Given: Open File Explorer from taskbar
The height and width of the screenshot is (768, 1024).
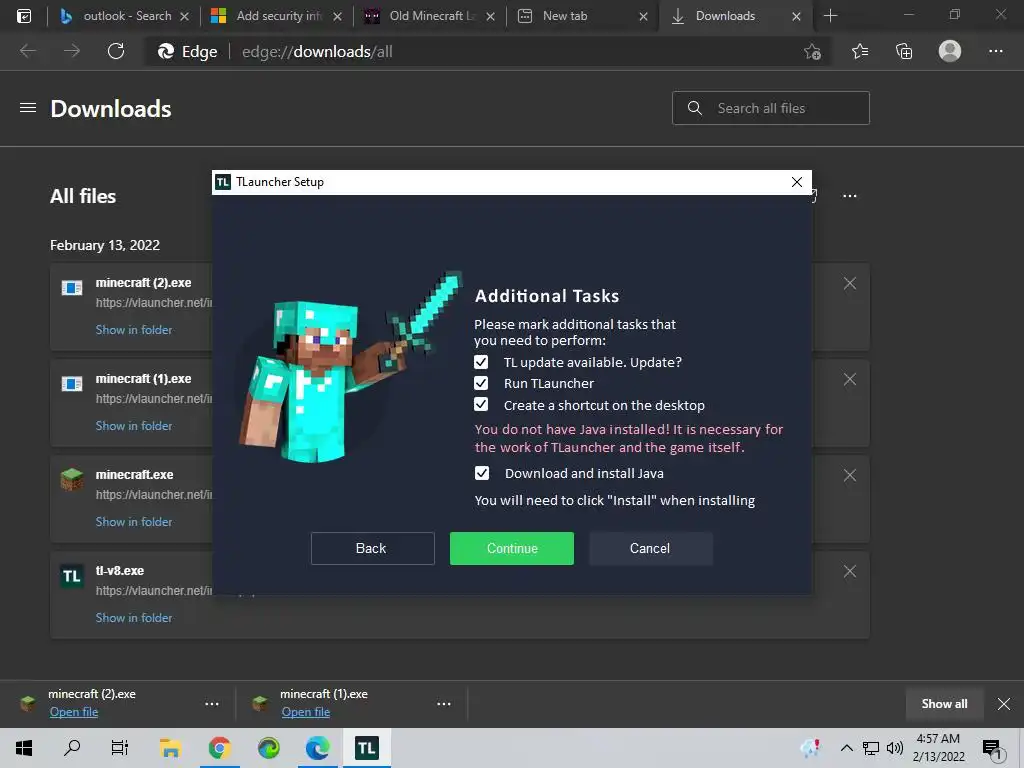Looking at the screenshot, I should [x=170, y=748].
